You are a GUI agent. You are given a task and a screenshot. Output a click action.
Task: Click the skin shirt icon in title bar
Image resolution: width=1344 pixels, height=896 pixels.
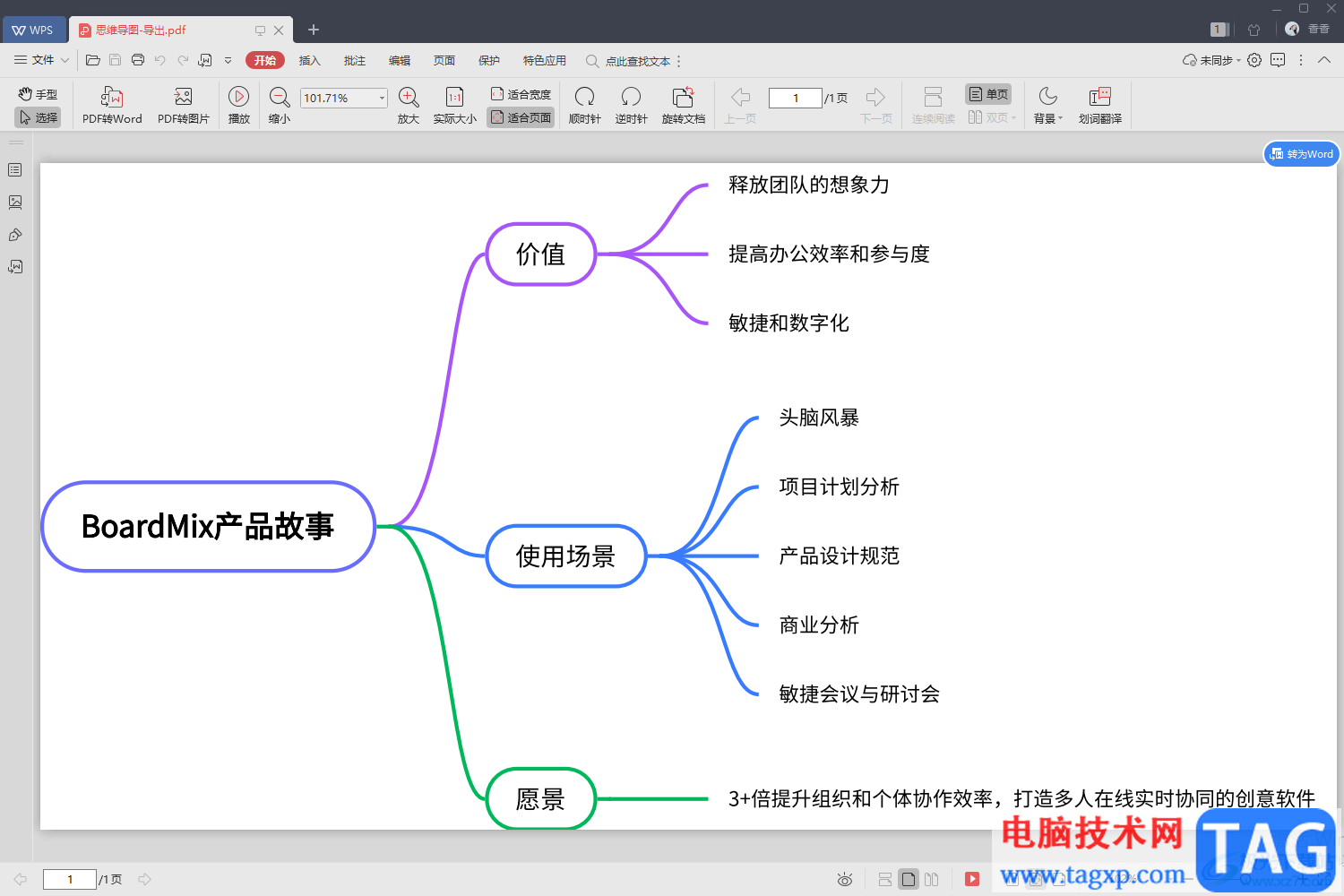1254,30
